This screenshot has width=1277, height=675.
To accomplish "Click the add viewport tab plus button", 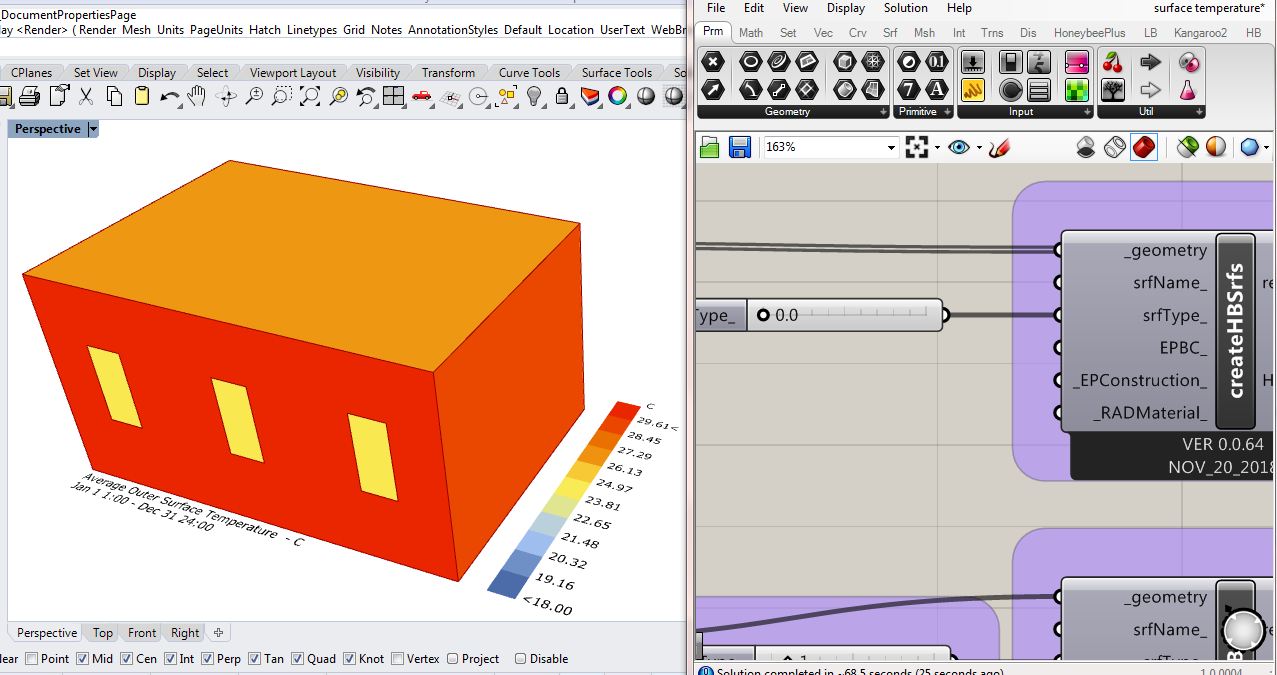I will (x=218, y=632).
